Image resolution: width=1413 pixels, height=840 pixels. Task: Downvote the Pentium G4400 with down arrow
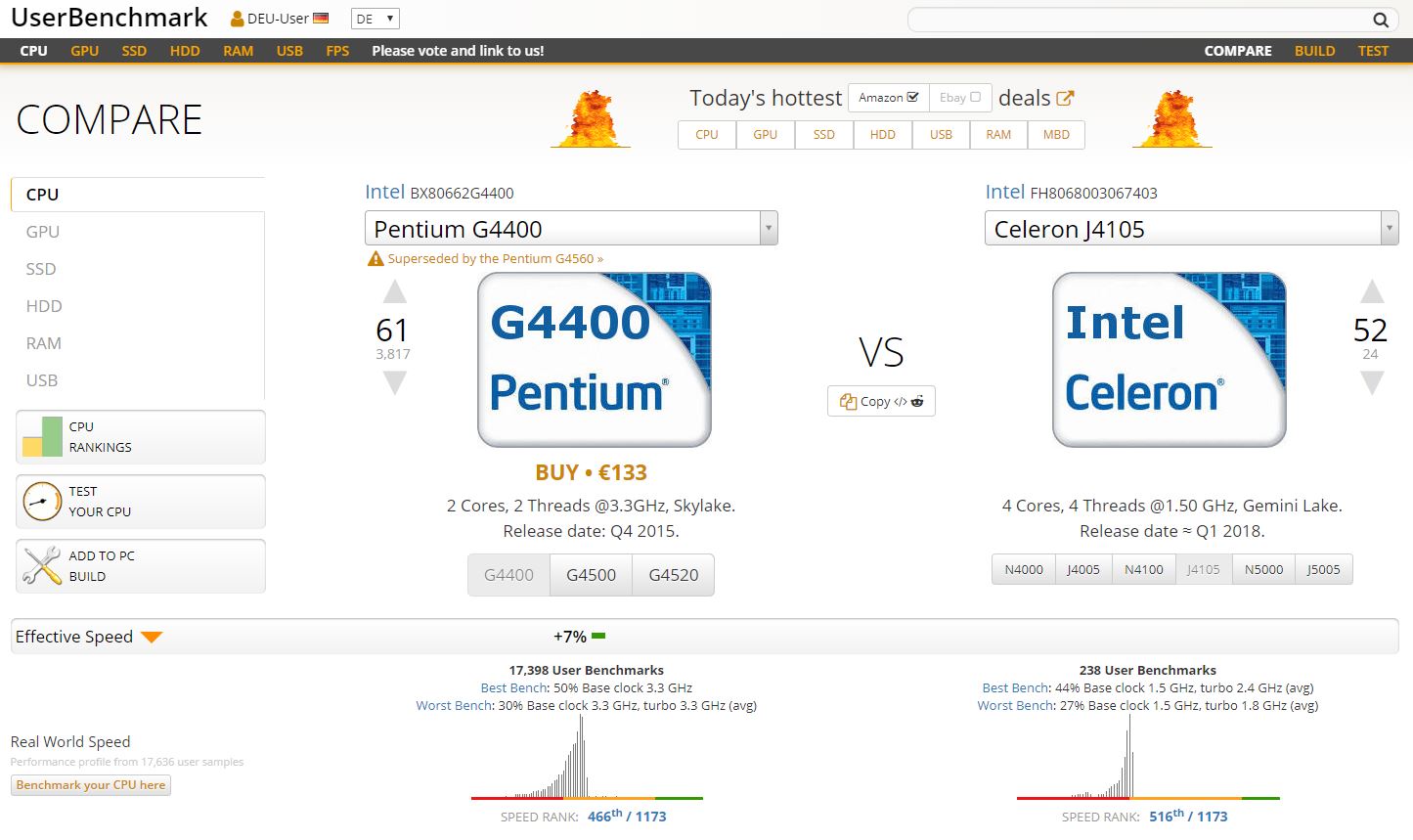tap(394, 383)
